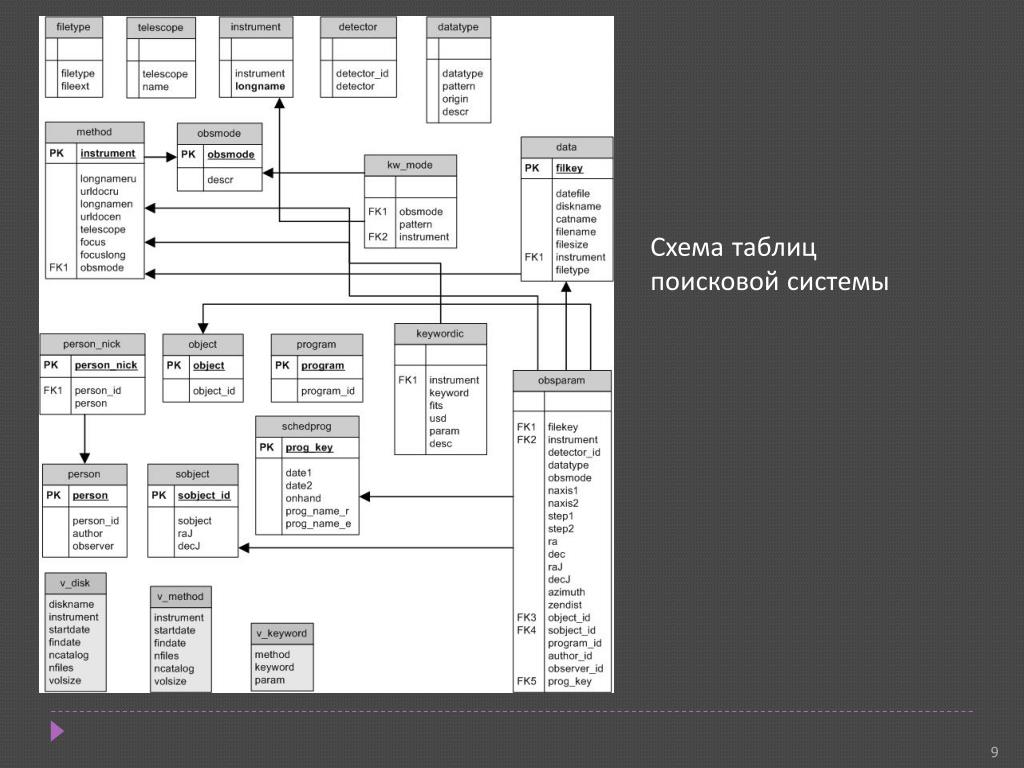Select the 'person' table header

tap(84, 474)
